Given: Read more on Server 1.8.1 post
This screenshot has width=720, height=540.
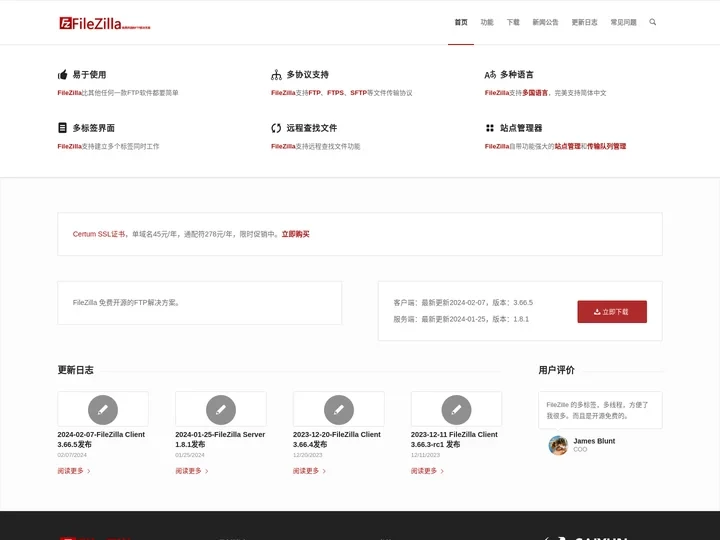Looking at the screenshot, I should coord(192,471).
